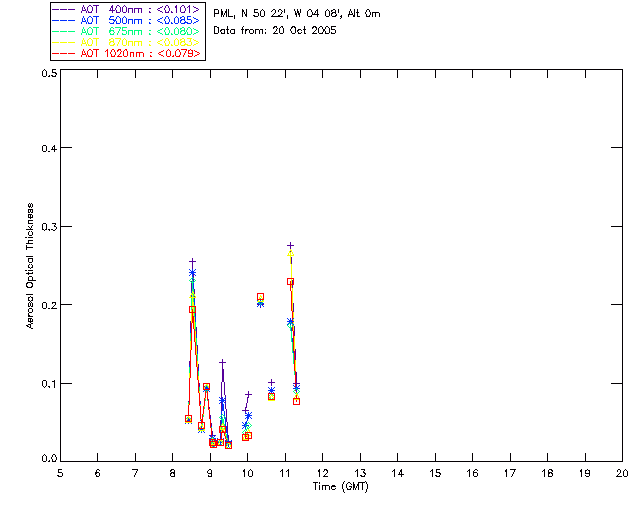Image resolution: width=640 pixels, height=512 pixels.
Task: Click the AOT 675nm legend entry
Action: coord(127,31)
